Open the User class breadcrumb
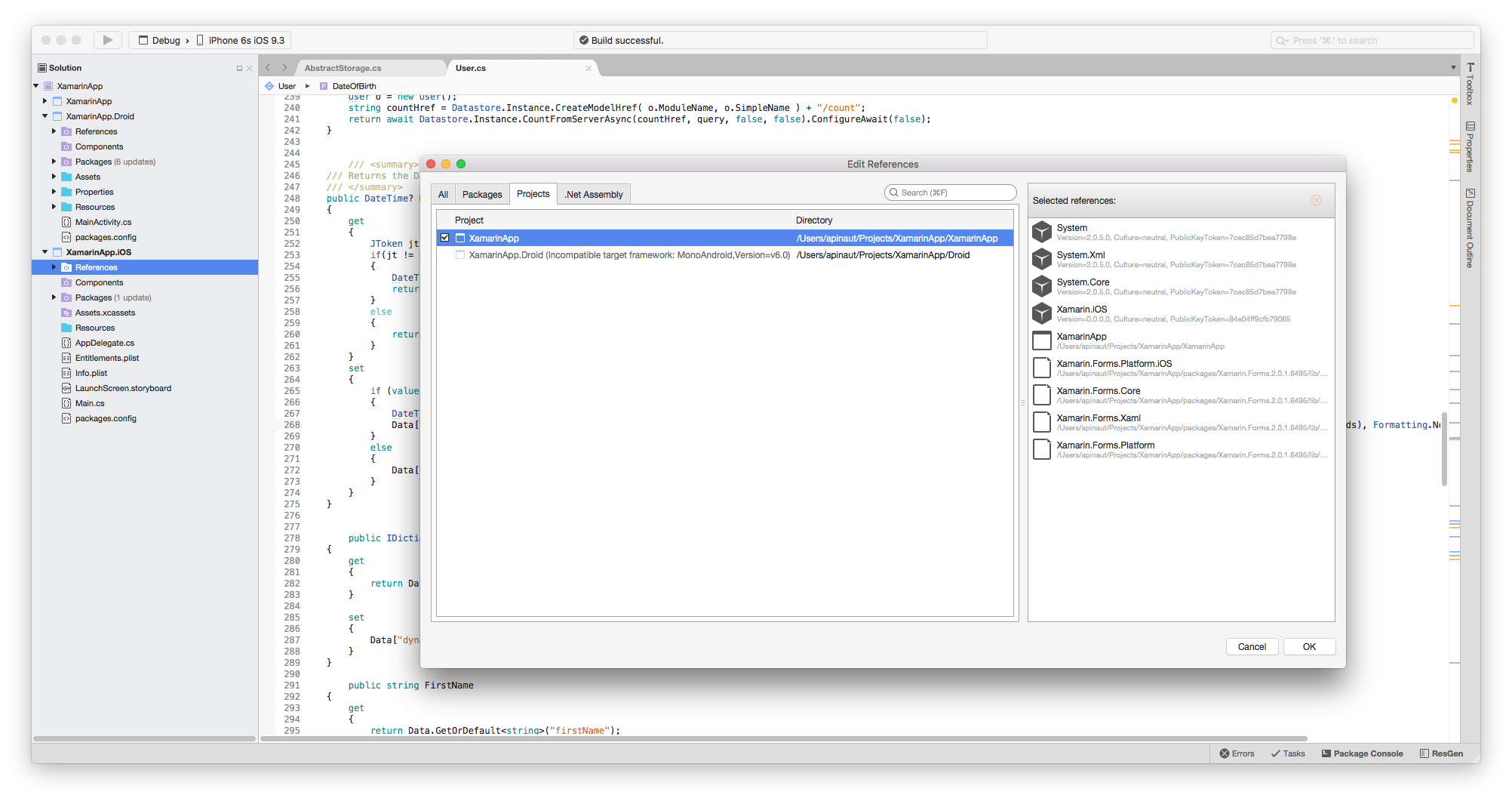Screen dimensions: 1512x801 pos(287,86)
